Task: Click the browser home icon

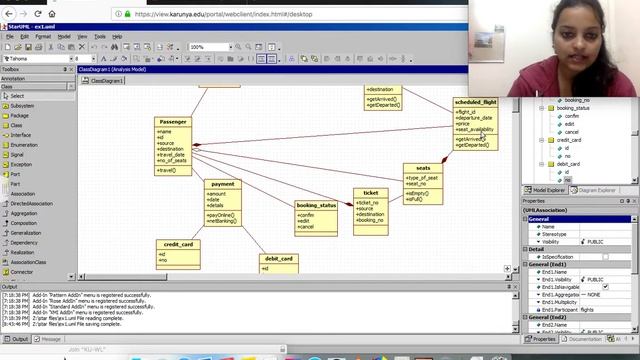Action: coord(52,14)
